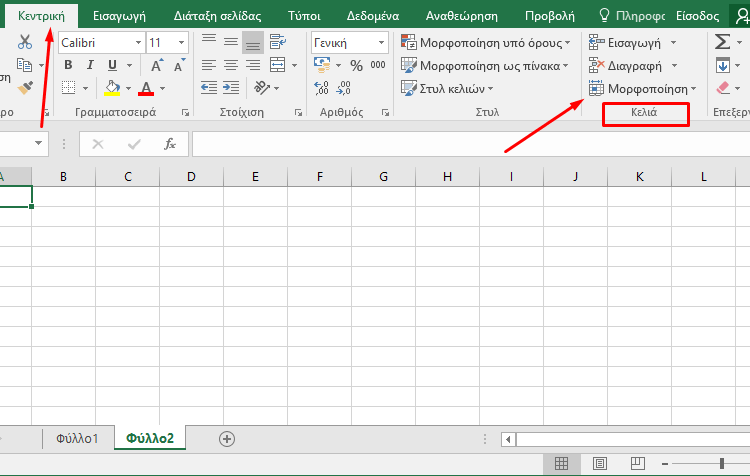Screen dimensions: 750x476
Task: Switch to Τύποι tab
Action: (304, 16)
